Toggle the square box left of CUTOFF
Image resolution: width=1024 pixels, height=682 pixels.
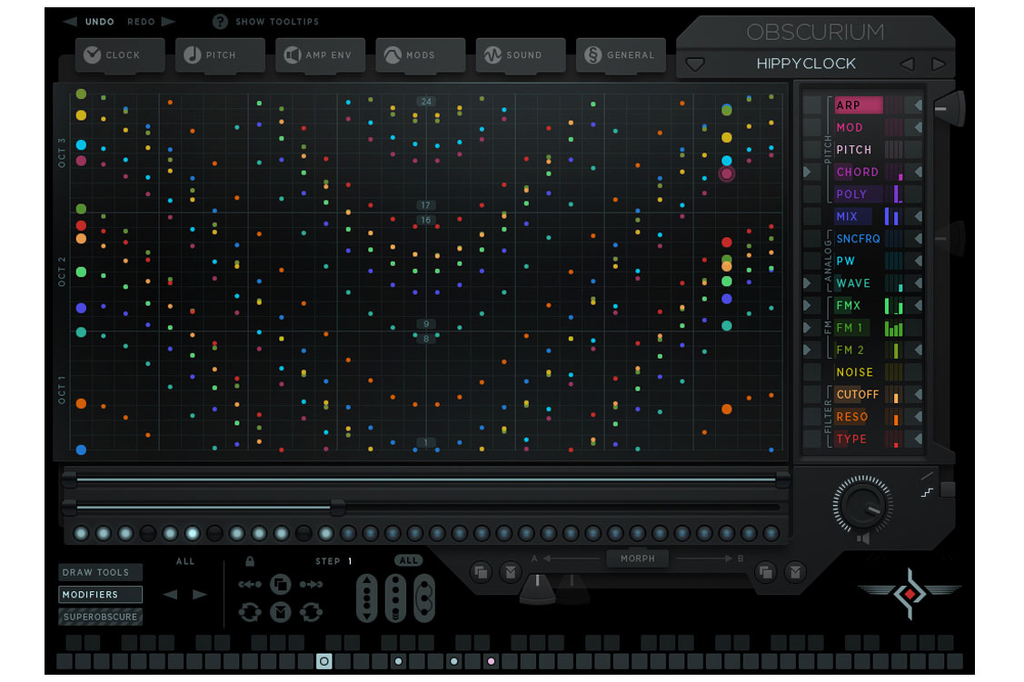coord(812,394)
